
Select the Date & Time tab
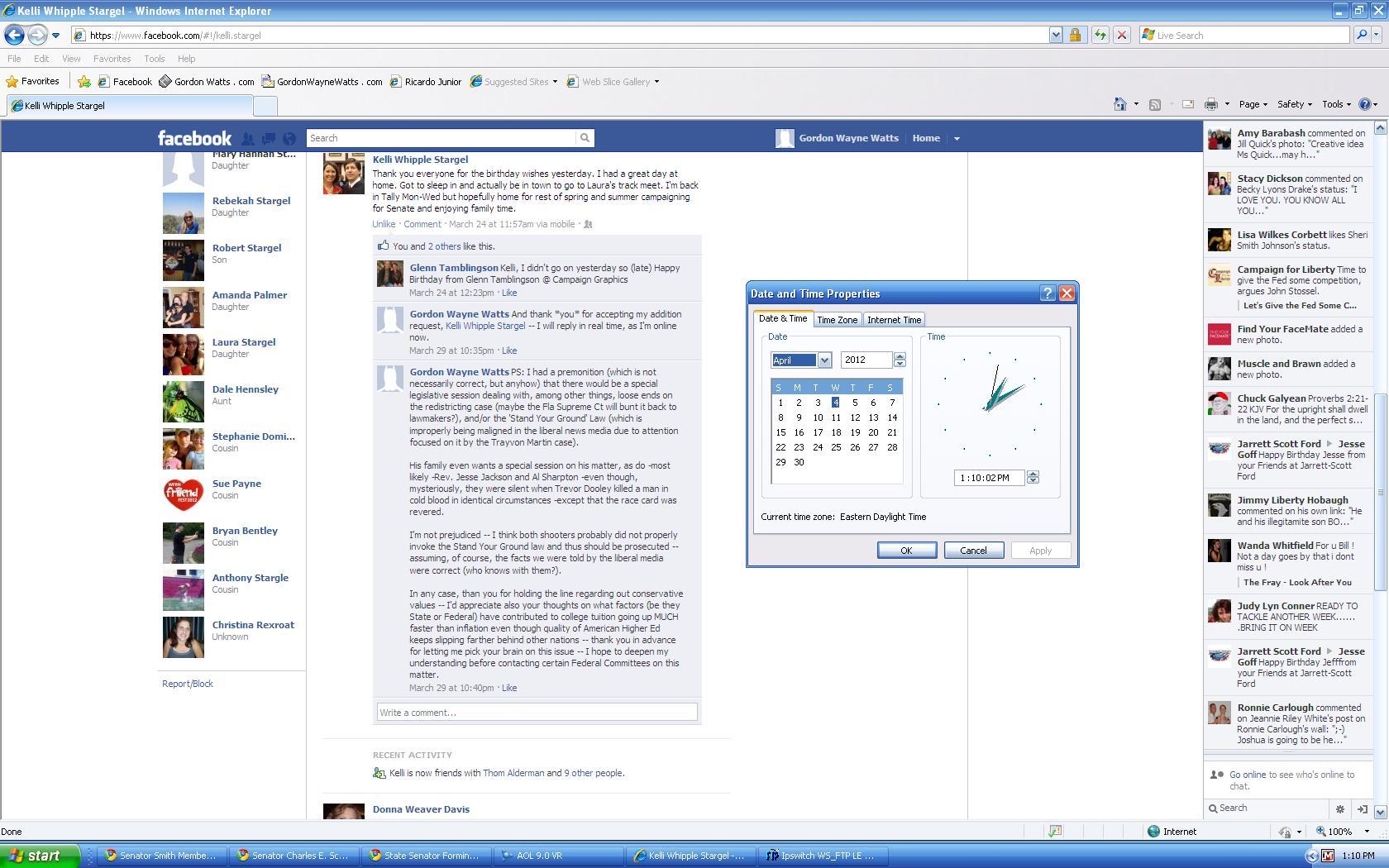click(x=783, y=318)
